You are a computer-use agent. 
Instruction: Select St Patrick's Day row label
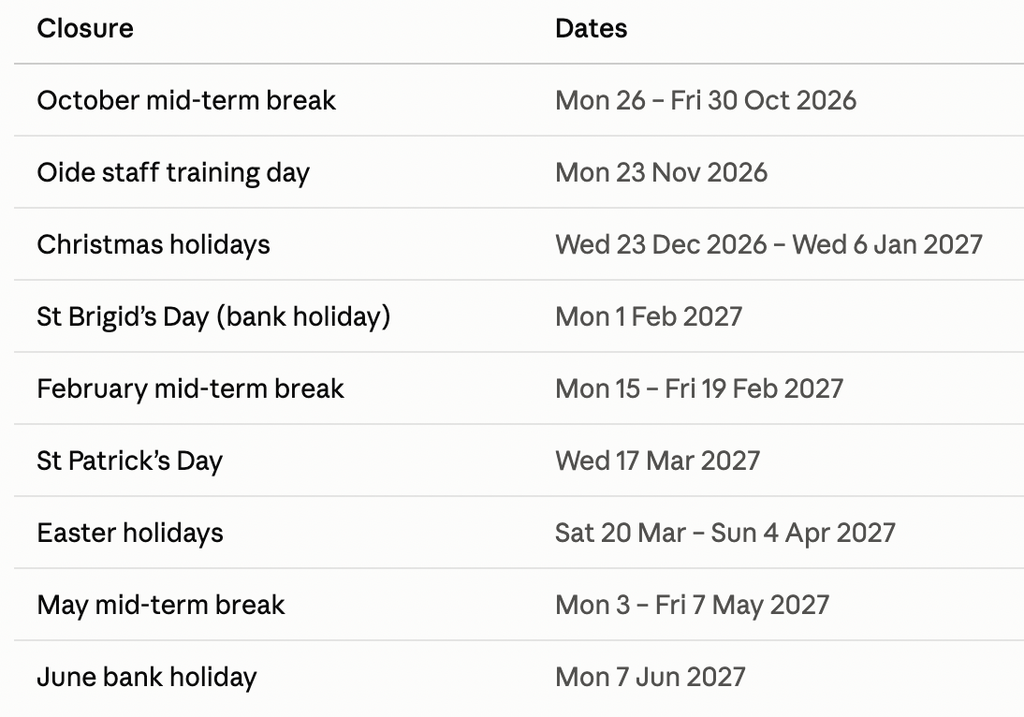pos(129,461)
